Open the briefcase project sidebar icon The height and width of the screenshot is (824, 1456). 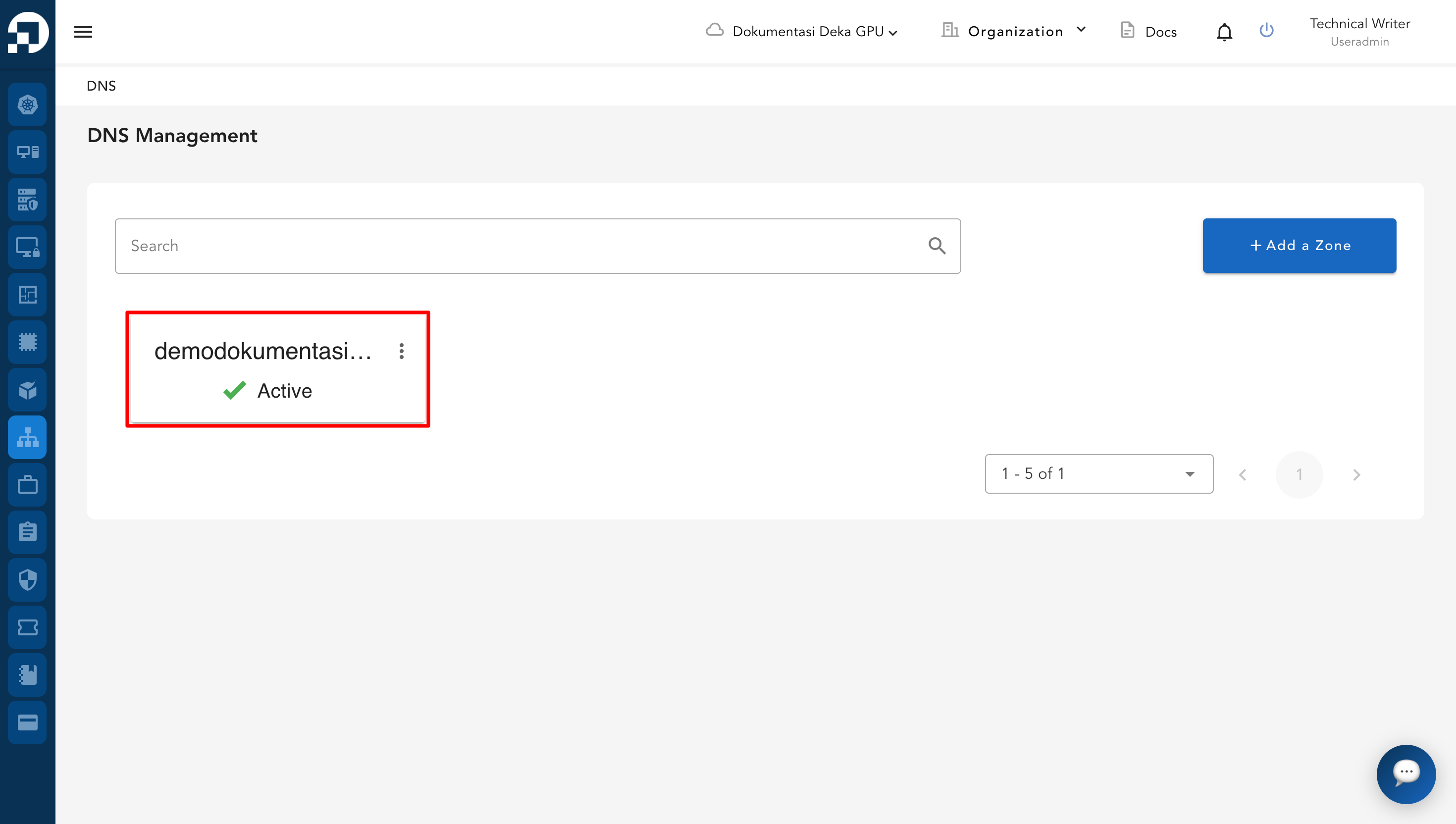27,485
